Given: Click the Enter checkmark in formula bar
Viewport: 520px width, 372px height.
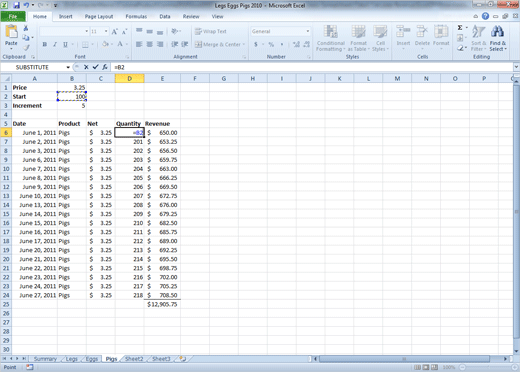Looking at the screenshot, I should tap(95, 67).
